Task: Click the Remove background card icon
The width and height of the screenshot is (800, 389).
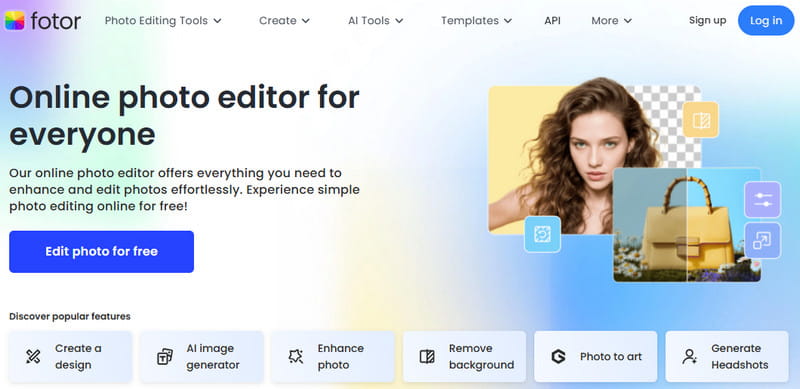Action: click(x=427, y=356)
